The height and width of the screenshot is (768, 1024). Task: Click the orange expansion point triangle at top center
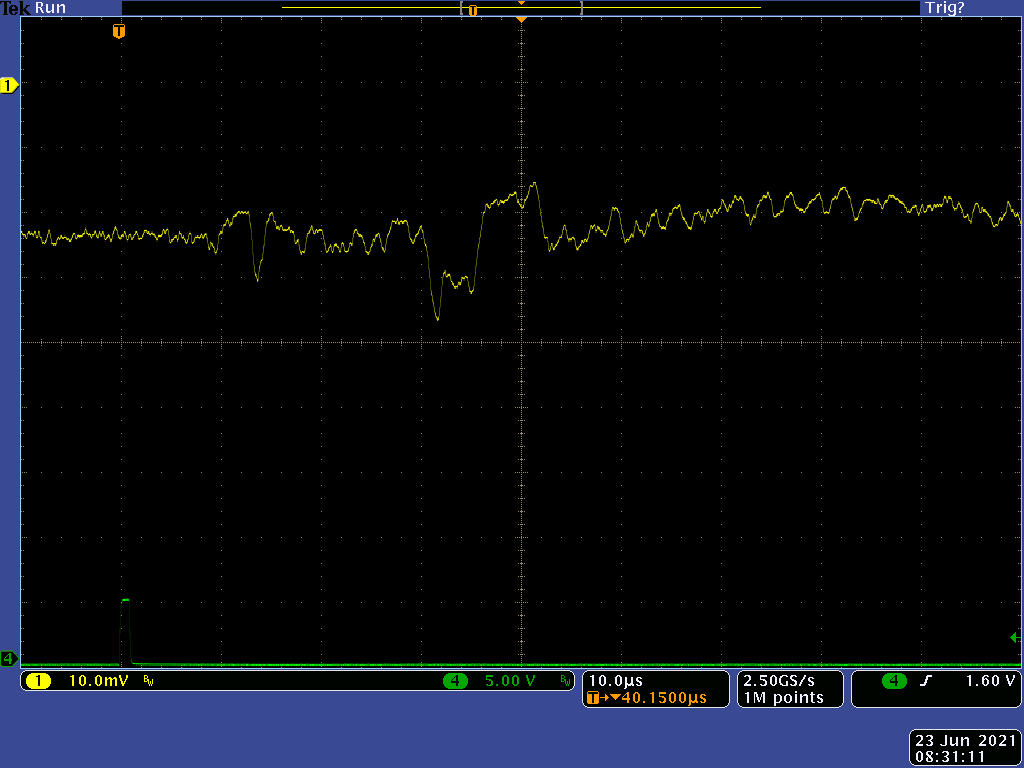coord(520,19)
